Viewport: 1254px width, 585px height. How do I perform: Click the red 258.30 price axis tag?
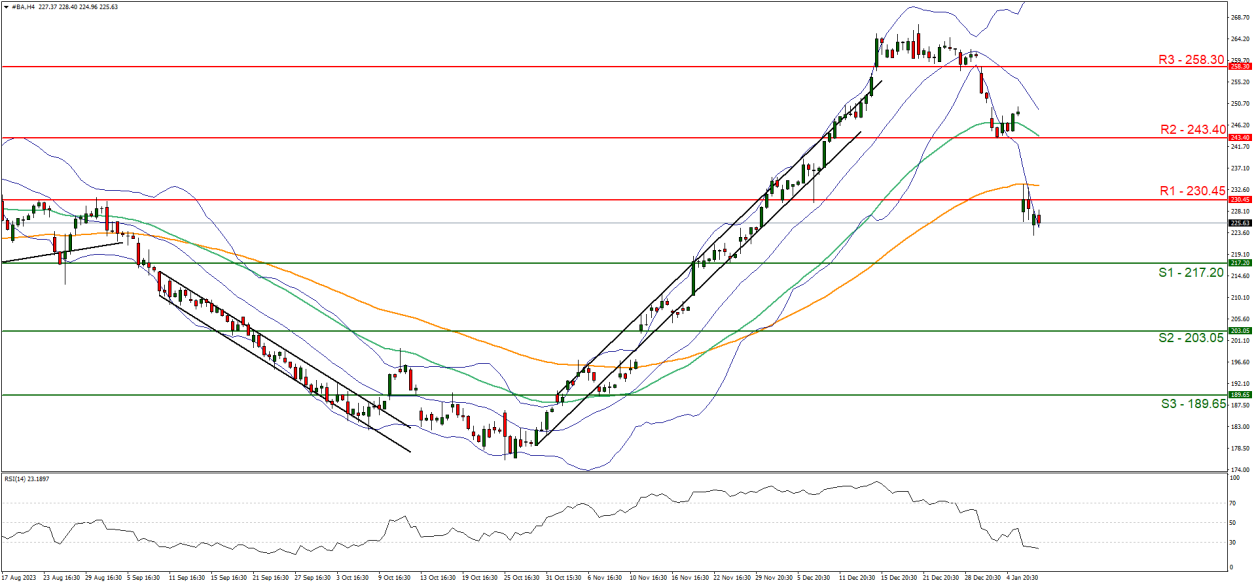(x=1237, y=67)
